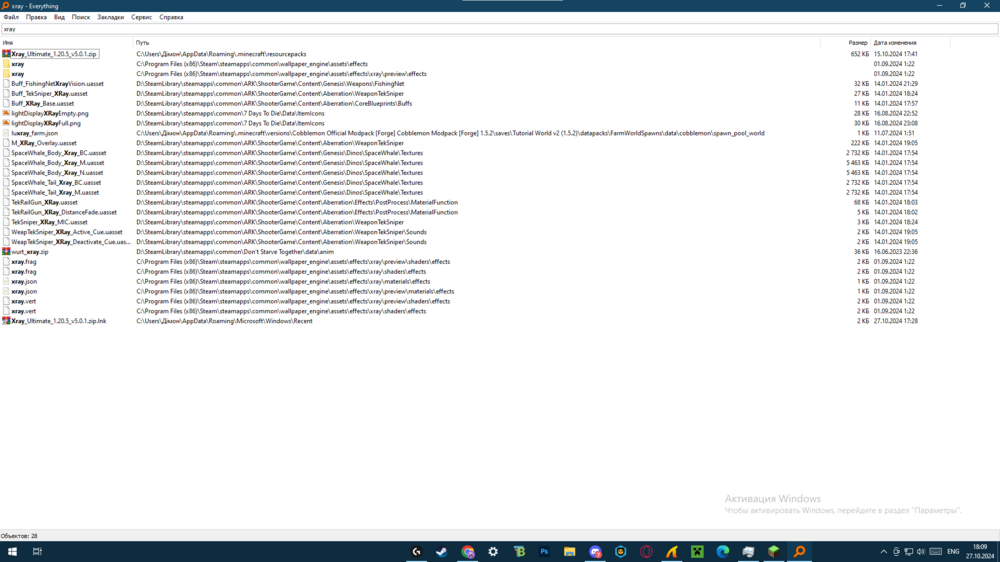Select TekRailGun_XRay.uasset in the results

(44, 202)
